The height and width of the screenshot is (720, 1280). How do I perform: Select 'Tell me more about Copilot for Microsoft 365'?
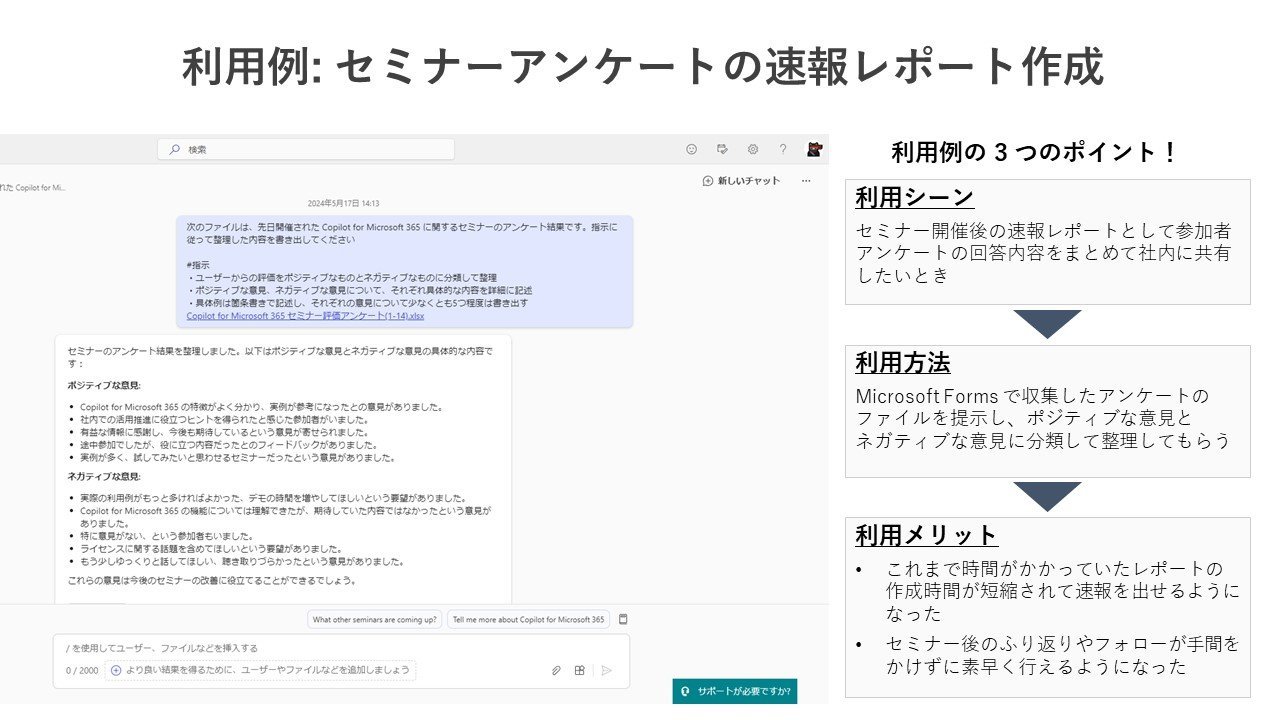tap(529, 619)
